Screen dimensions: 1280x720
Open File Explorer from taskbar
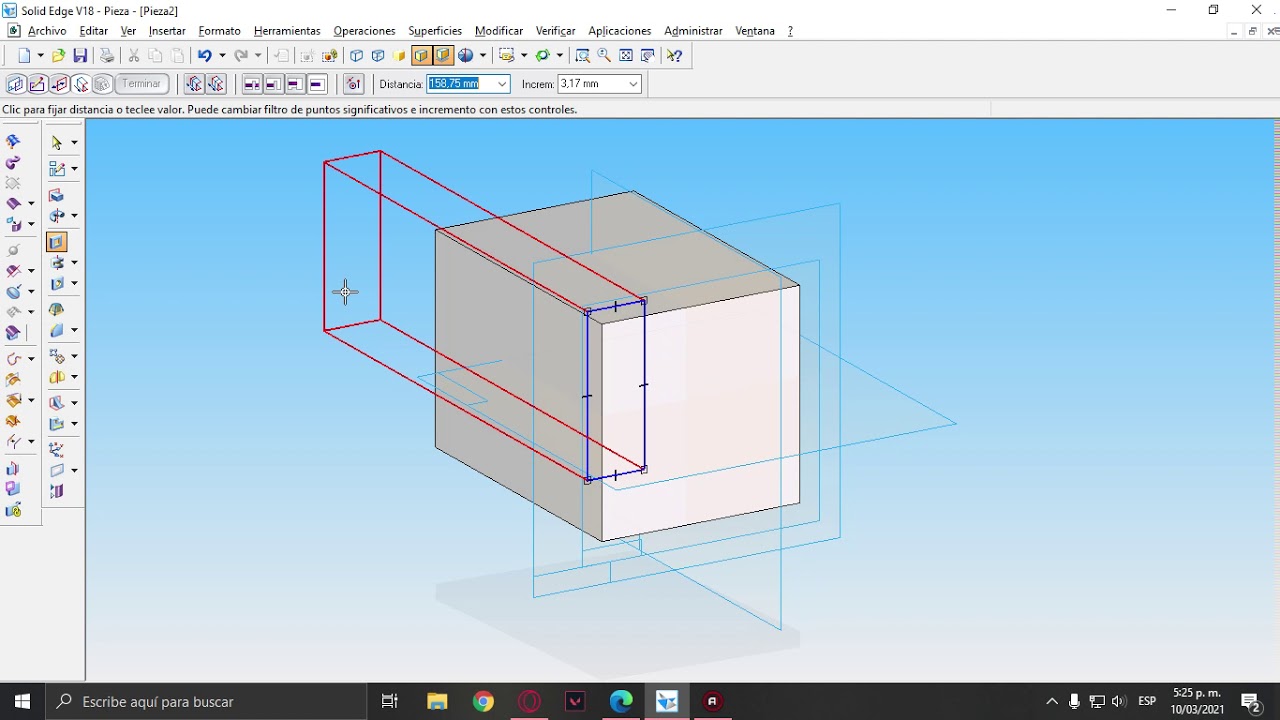(x=437, y=702)
